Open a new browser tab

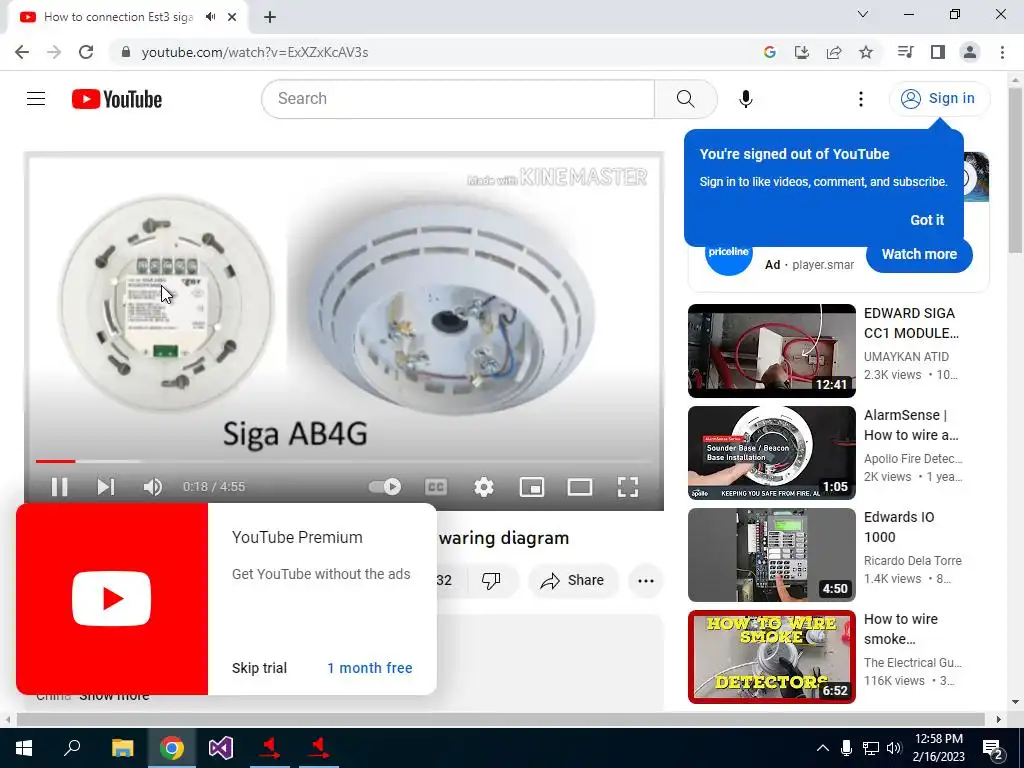[270, 17]
